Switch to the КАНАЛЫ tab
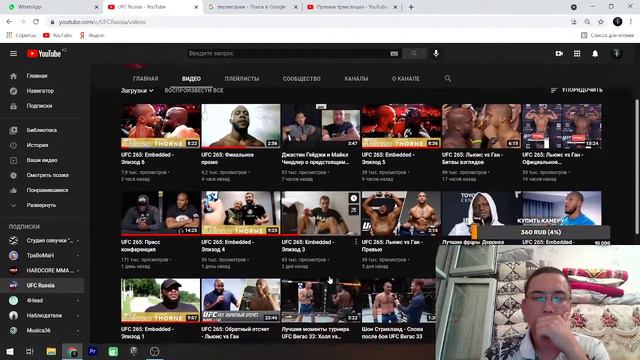The width and height of the screenshot is (640, 360). pos(356,78)
